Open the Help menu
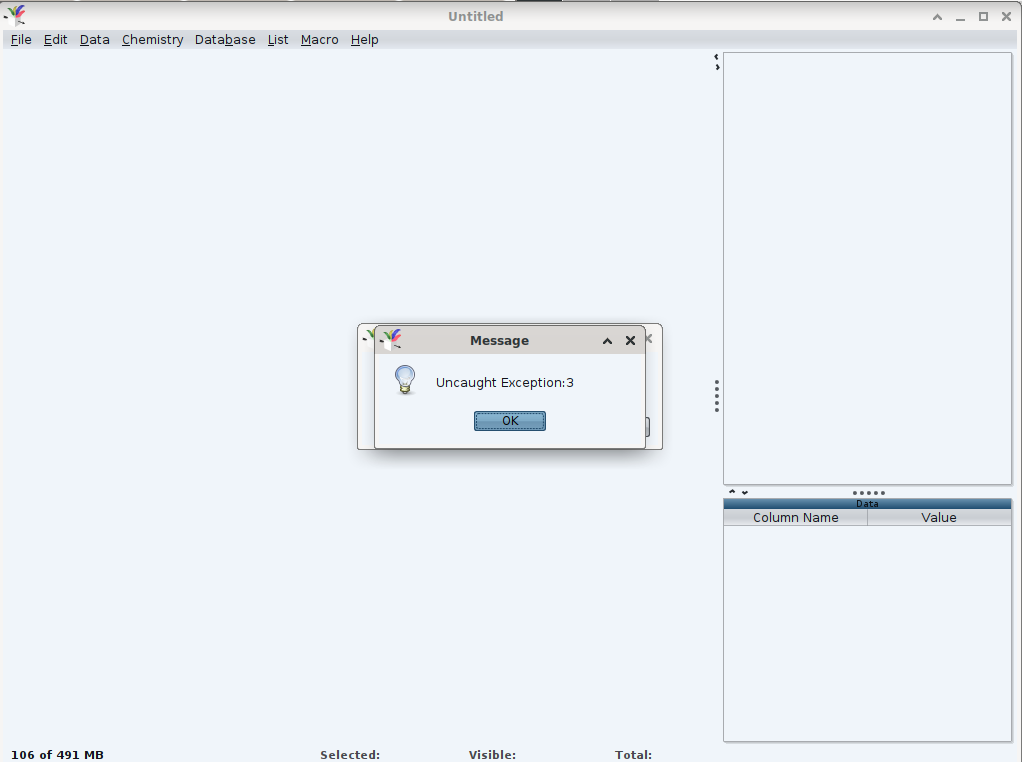 pyautogui.click(x=364, y=40)
